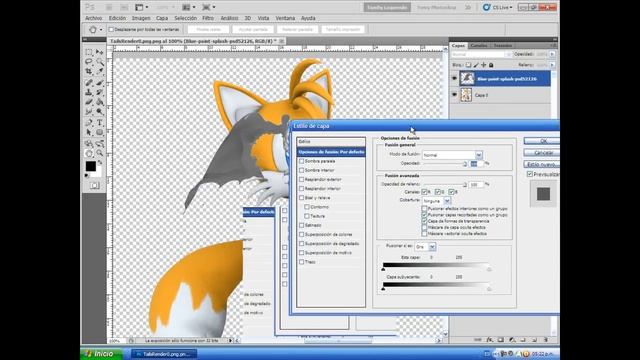Select the Move tool
This screenshot has width=640, height=360.
pyautogui.click(x=100, y=52)
